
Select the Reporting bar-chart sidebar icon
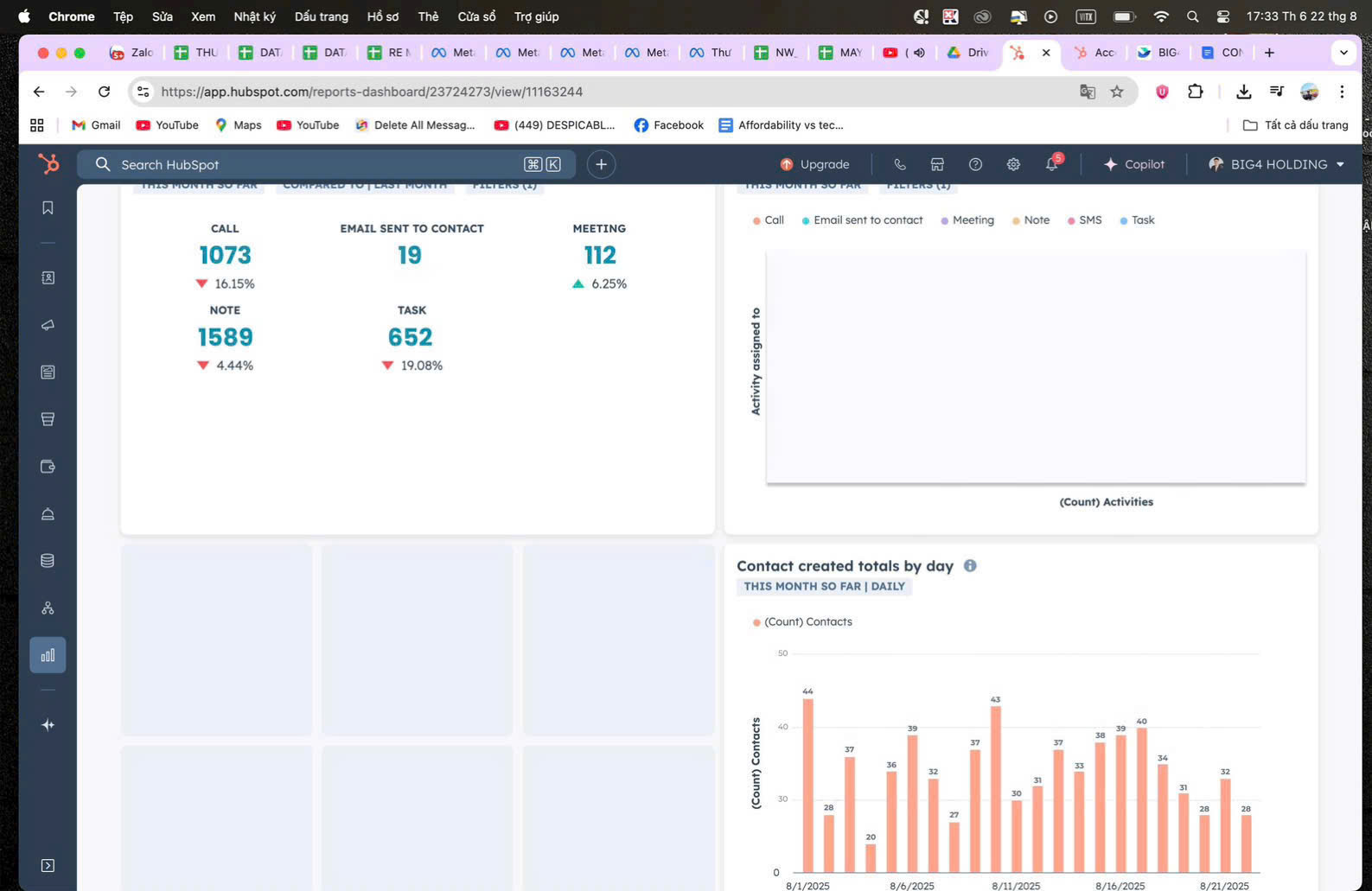click(48, 655)
